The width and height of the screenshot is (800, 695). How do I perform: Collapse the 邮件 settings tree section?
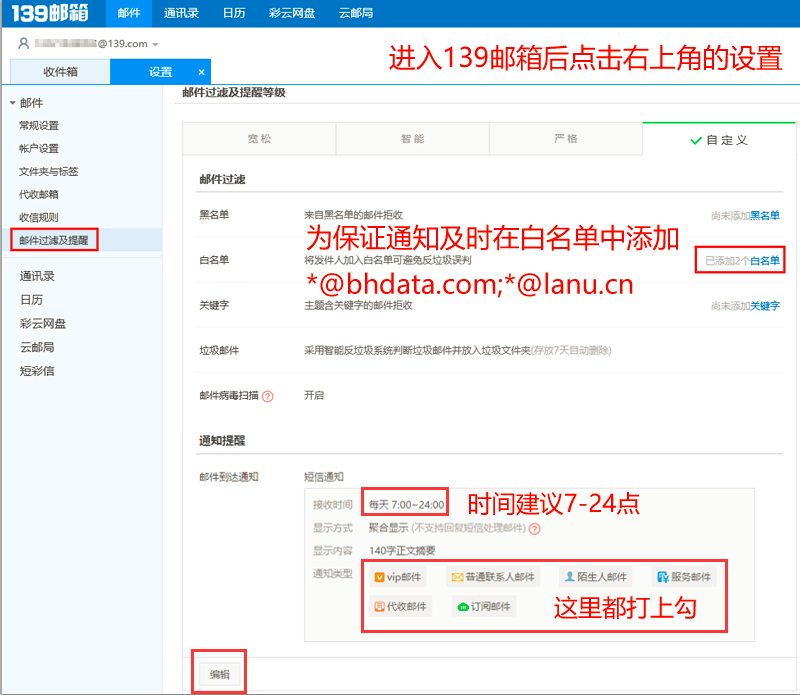coord(12,103)
